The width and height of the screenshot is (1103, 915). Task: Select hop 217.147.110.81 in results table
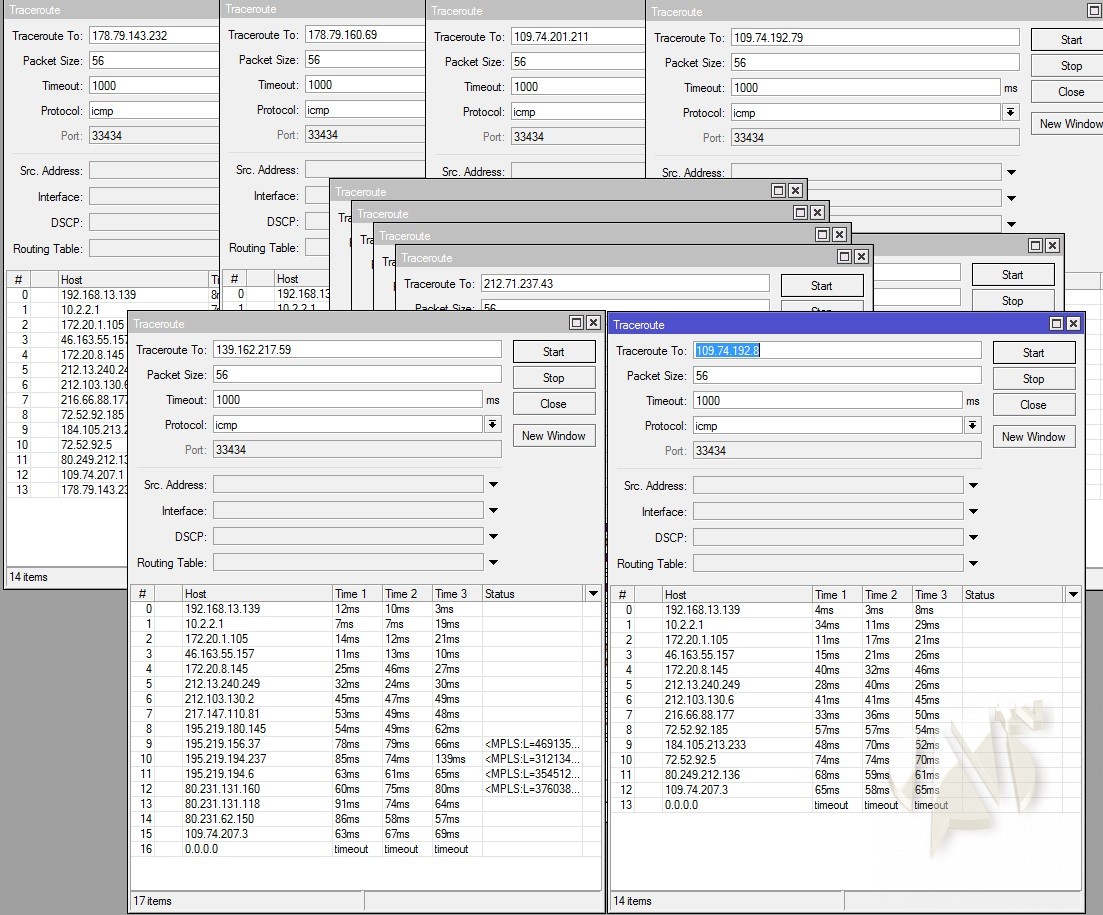click(222, 714)
